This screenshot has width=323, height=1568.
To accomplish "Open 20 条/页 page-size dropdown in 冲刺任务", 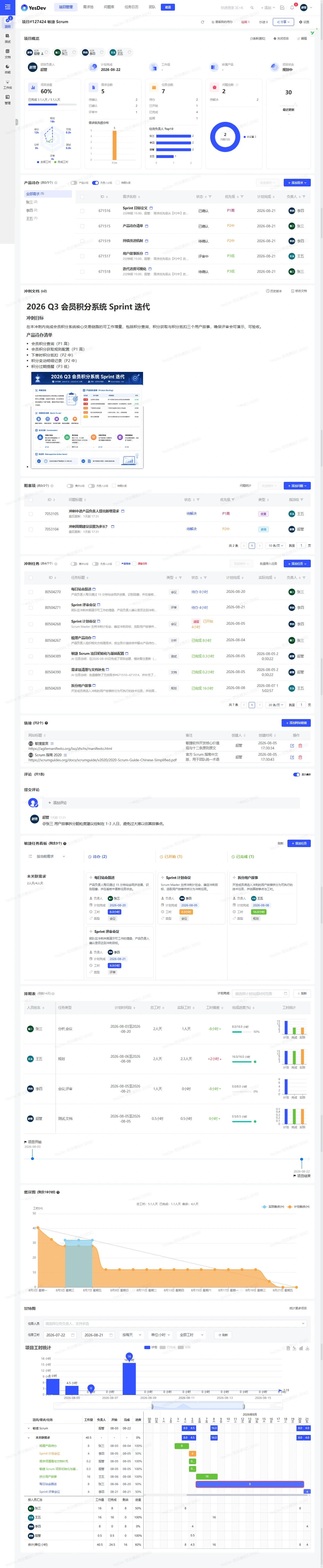I will pyautogui.click(x=275, y=705).
